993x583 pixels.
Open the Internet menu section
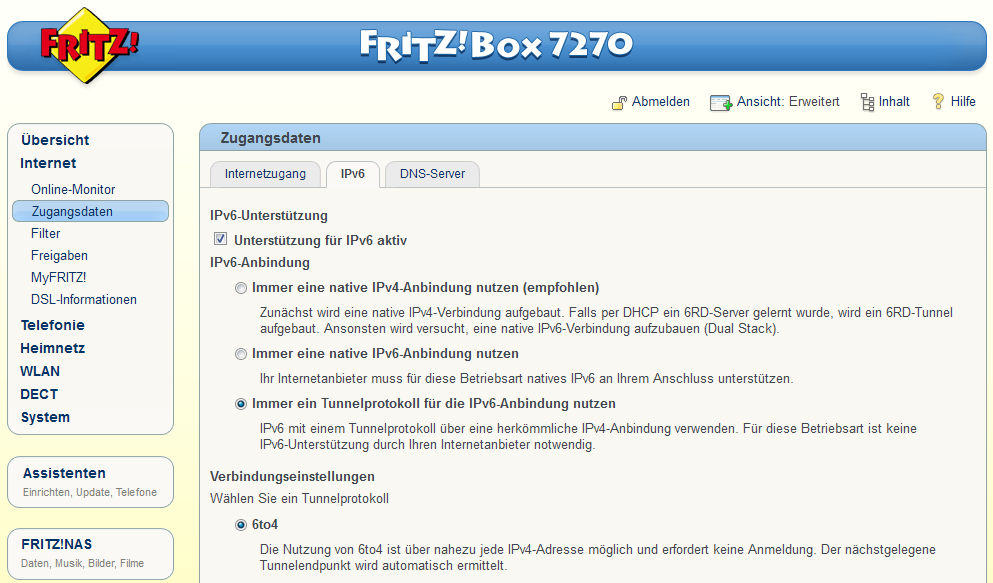tap(48, 163)
